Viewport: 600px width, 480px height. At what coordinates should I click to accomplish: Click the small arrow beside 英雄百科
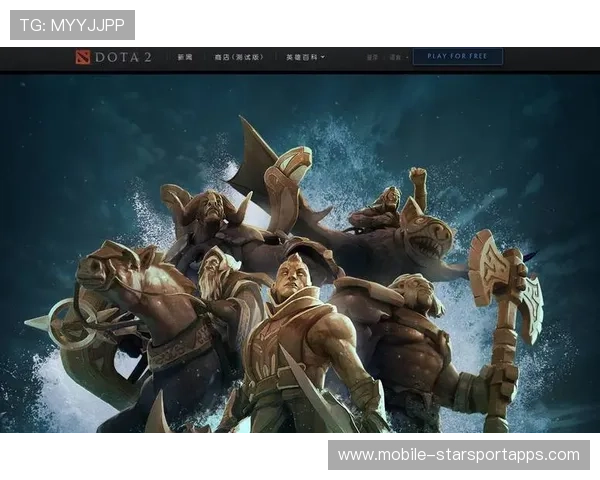click(323, 57)
